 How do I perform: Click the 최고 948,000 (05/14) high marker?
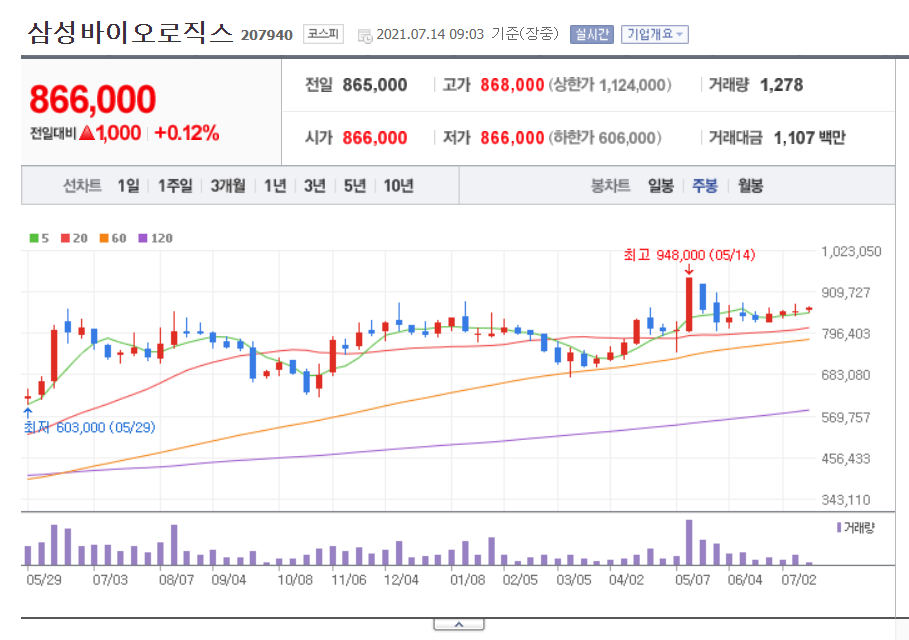689,255
